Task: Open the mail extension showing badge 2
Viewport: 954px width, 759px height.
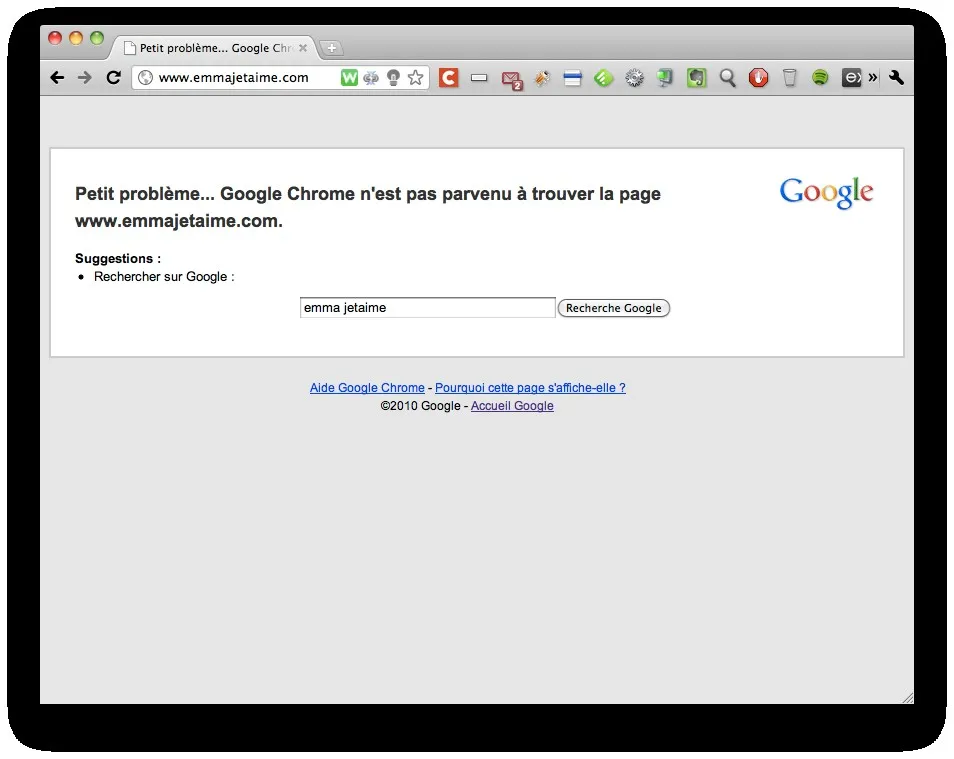Action: (x=512, y=79)
